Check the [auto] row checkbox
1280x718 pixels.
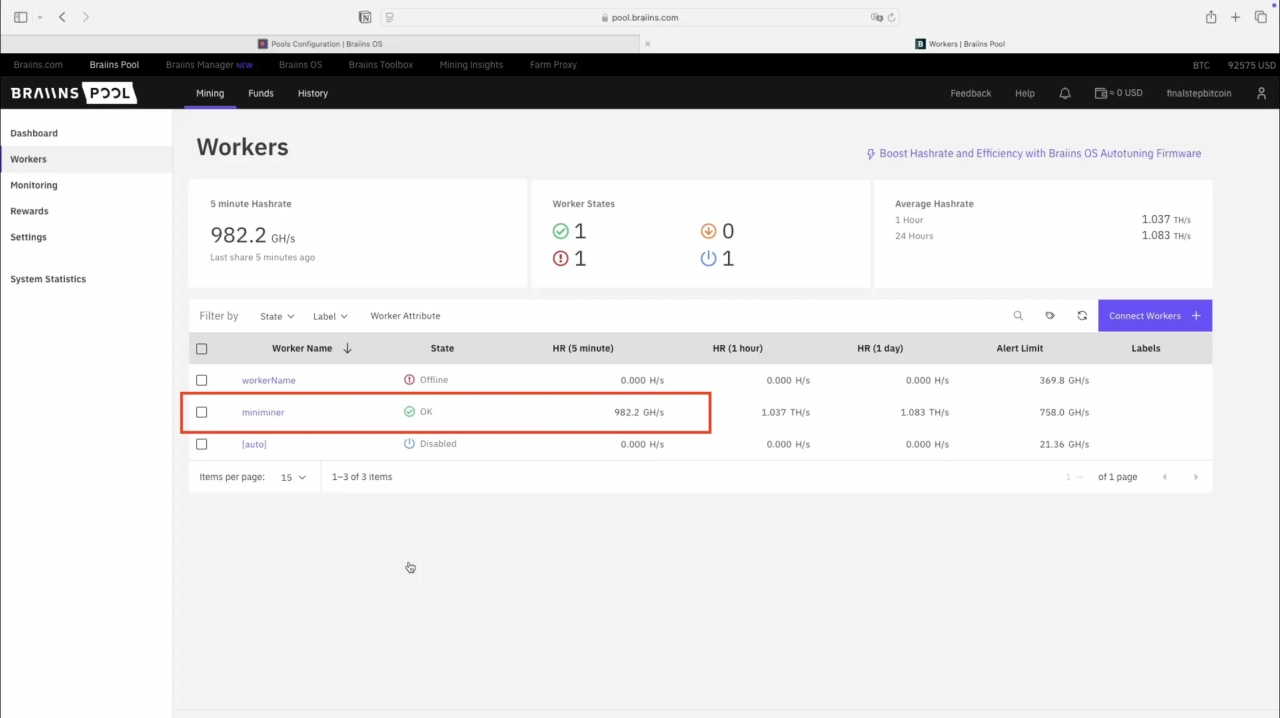[202, 444]
